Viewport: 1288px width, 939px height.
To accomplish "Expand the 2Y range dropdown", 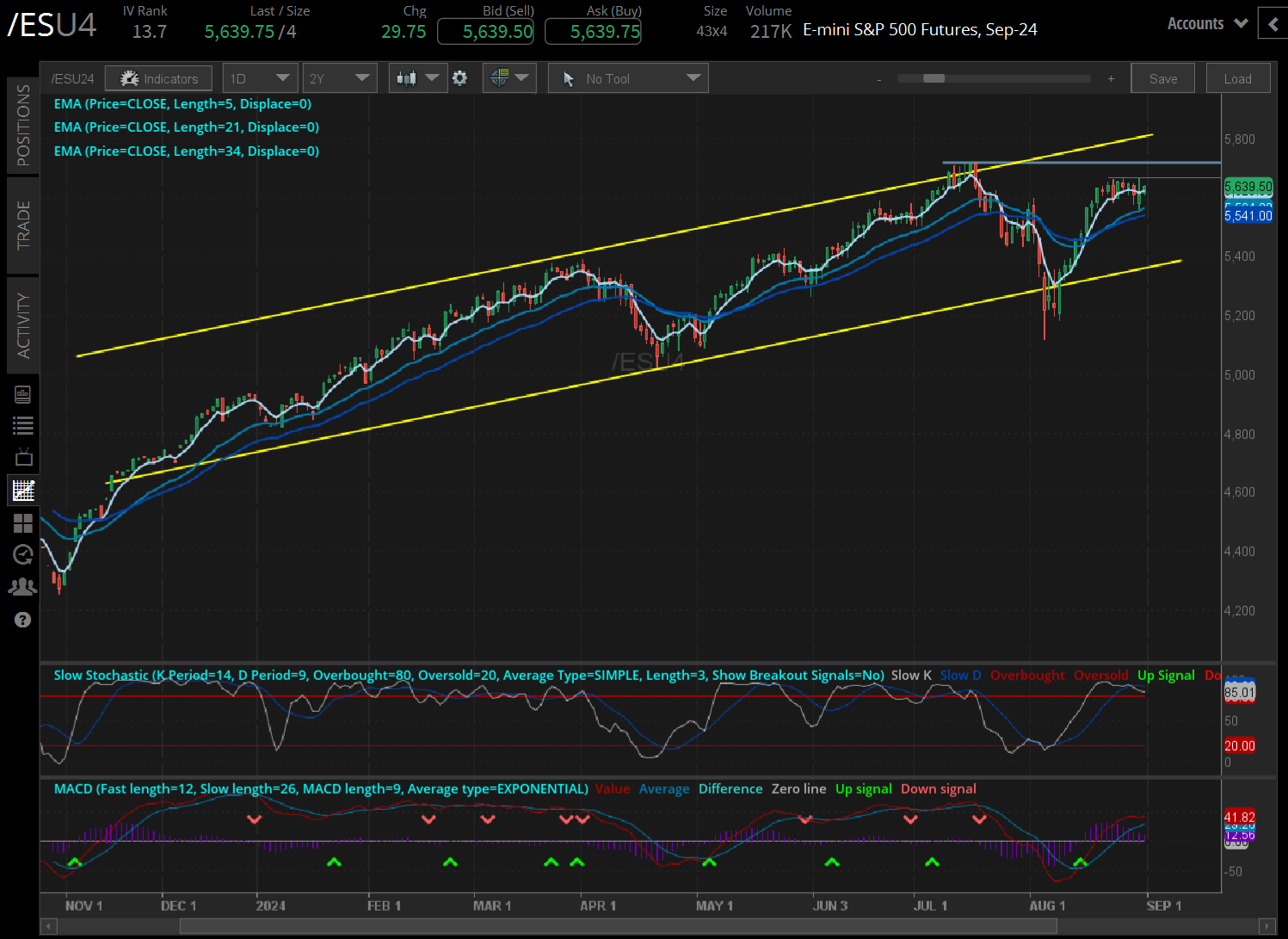I will (340, 77).
